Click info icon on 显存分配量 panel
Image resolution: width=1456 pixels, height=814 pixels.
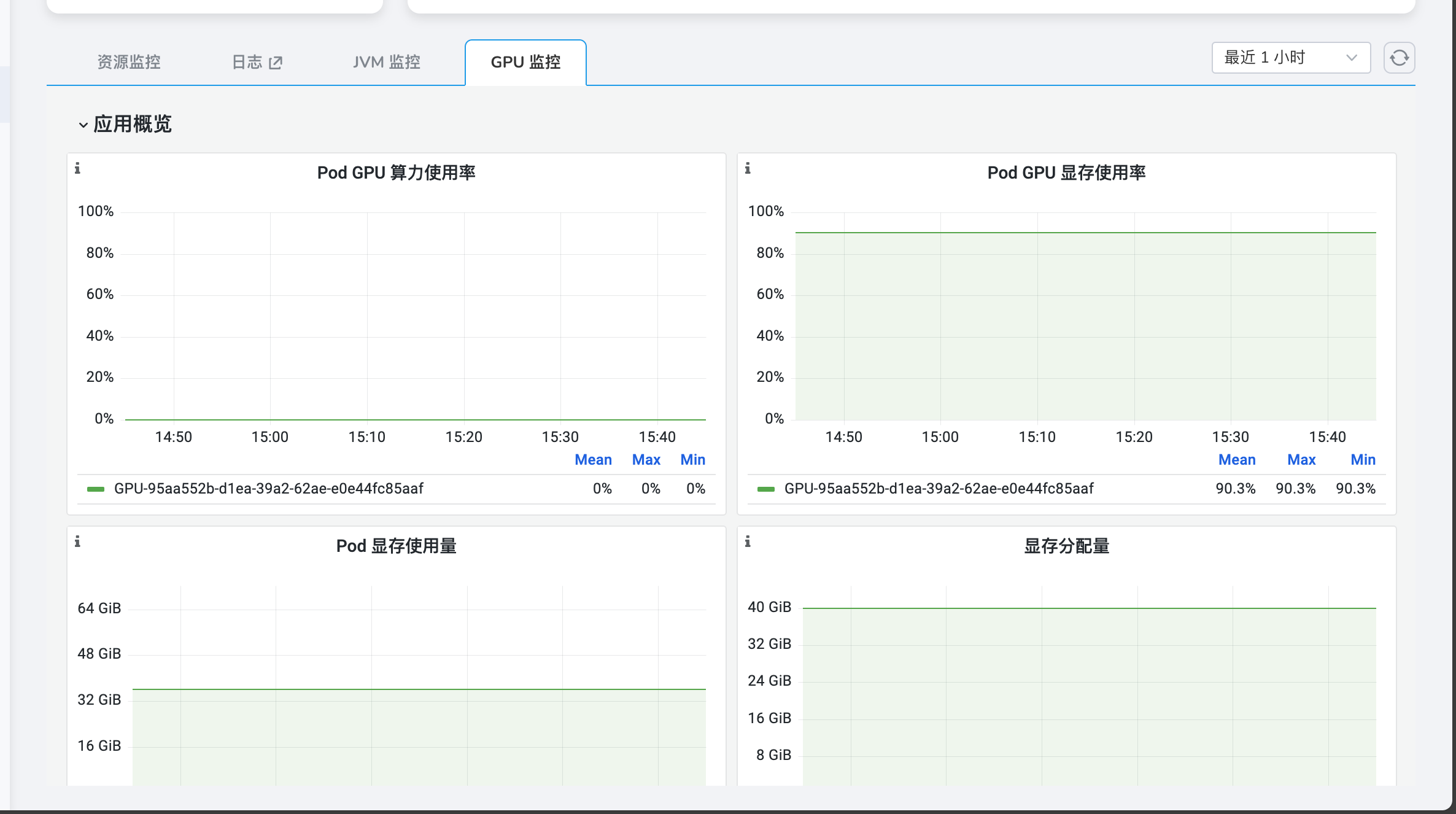pos(748,541)
